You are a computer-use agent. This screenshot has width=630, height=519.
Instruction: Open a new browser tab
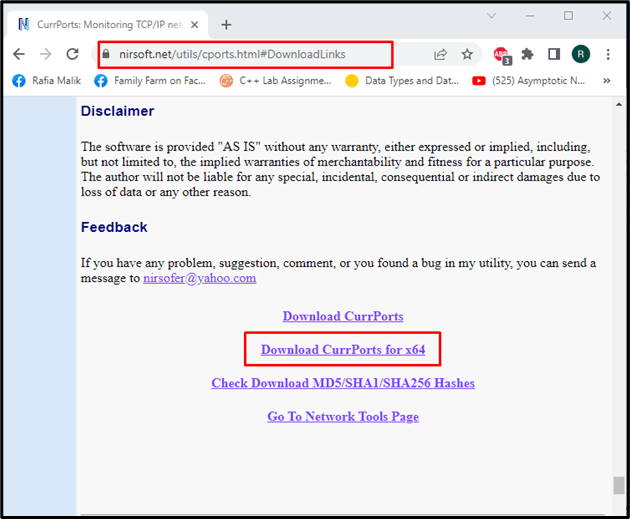[226, 25]
